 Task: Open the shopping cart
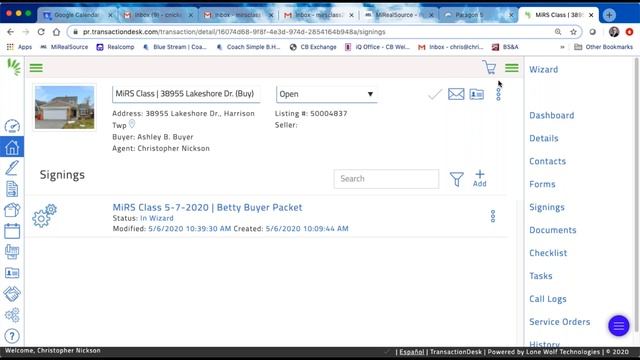[489, 67]
